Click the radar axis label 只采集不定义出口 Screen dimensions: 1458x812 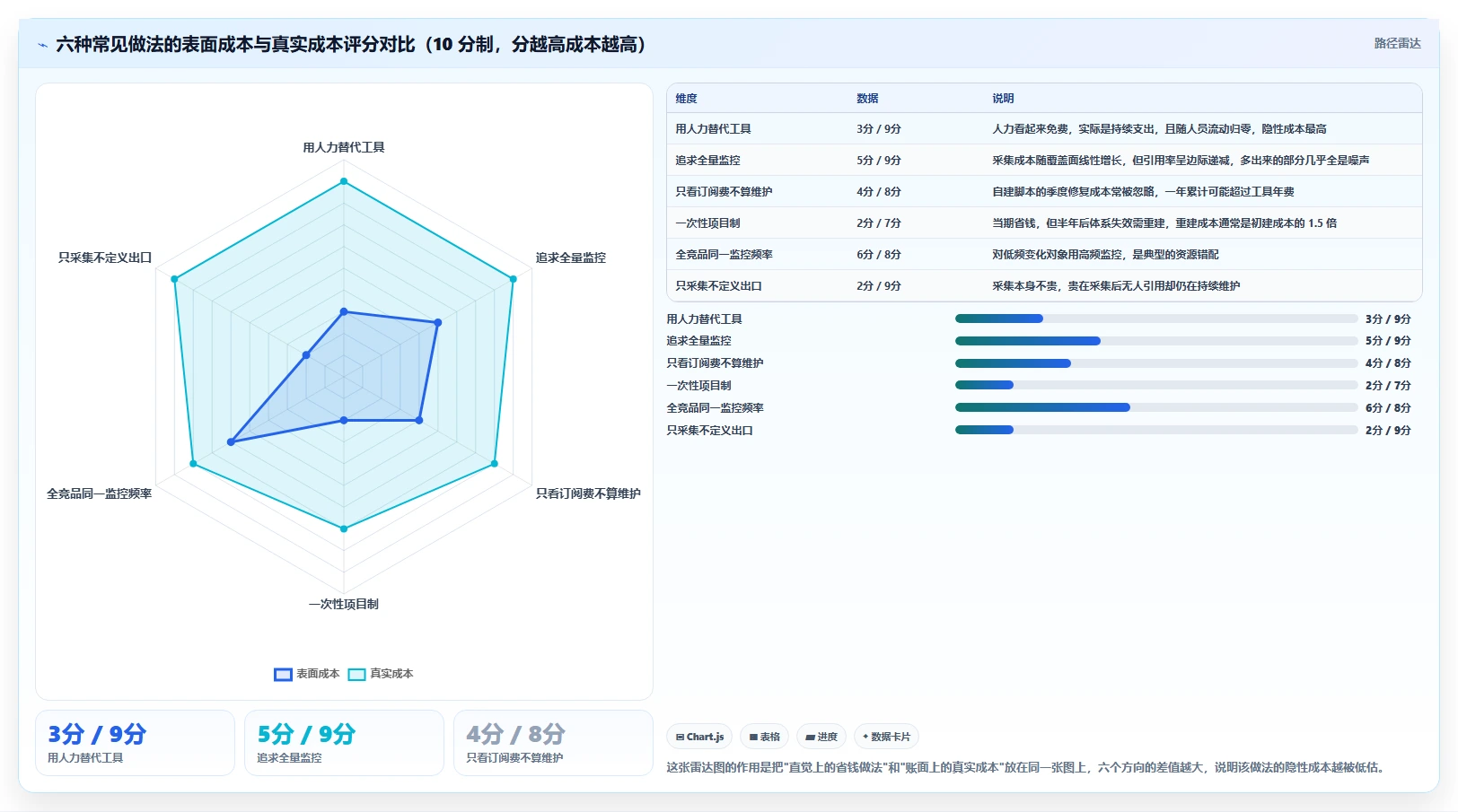(105, 258)
